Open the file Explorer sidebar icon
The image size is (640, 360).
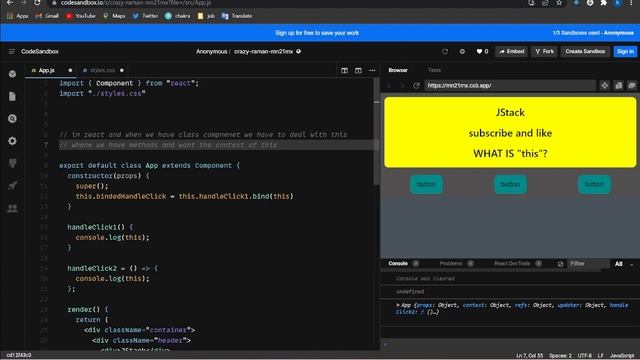(x=13, y=96)
